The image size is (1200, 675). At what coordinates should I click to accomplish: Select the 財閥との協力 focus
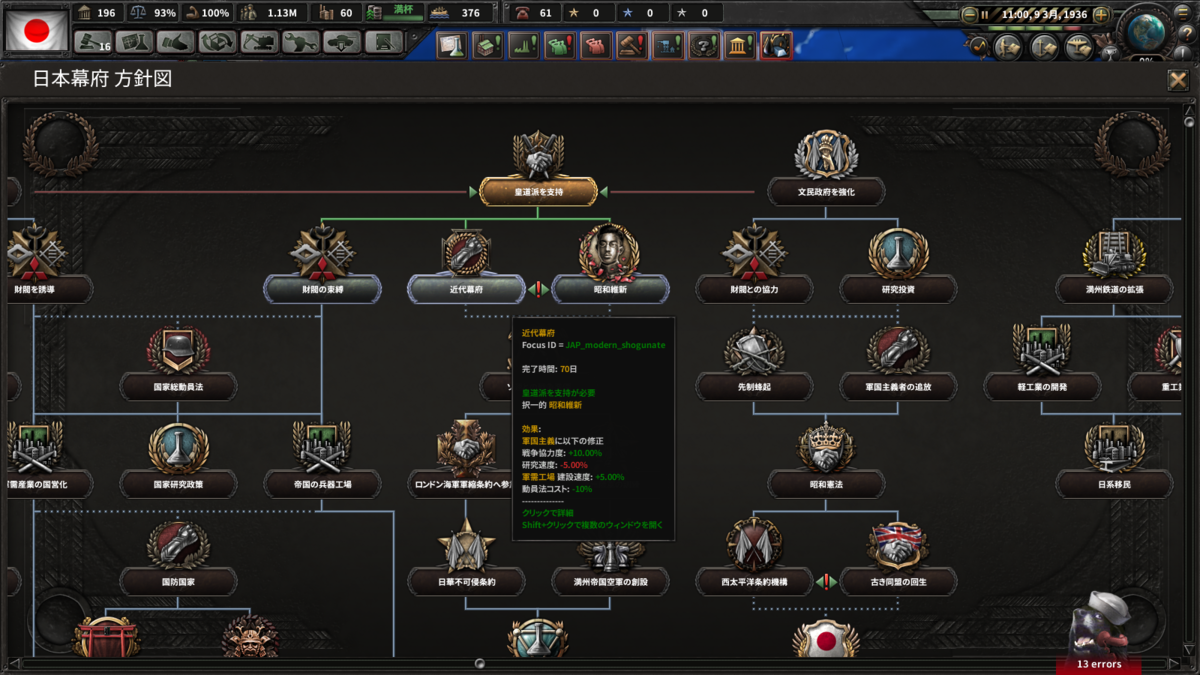point(754,289)
